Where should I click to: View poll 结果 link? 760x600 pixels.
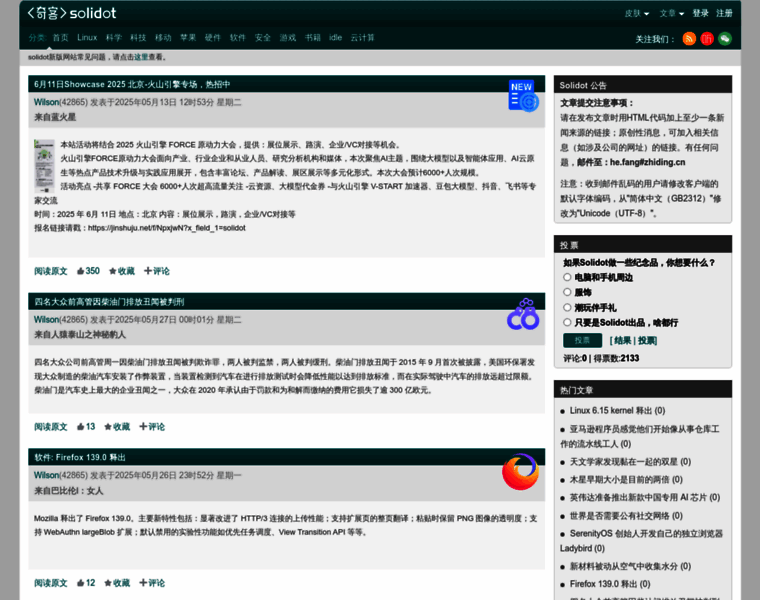[x=623, y=341]
